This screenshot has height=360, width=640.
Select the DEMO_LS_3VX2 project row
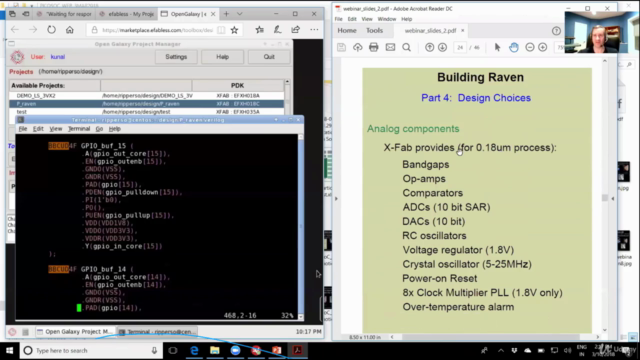click(147, 96)
